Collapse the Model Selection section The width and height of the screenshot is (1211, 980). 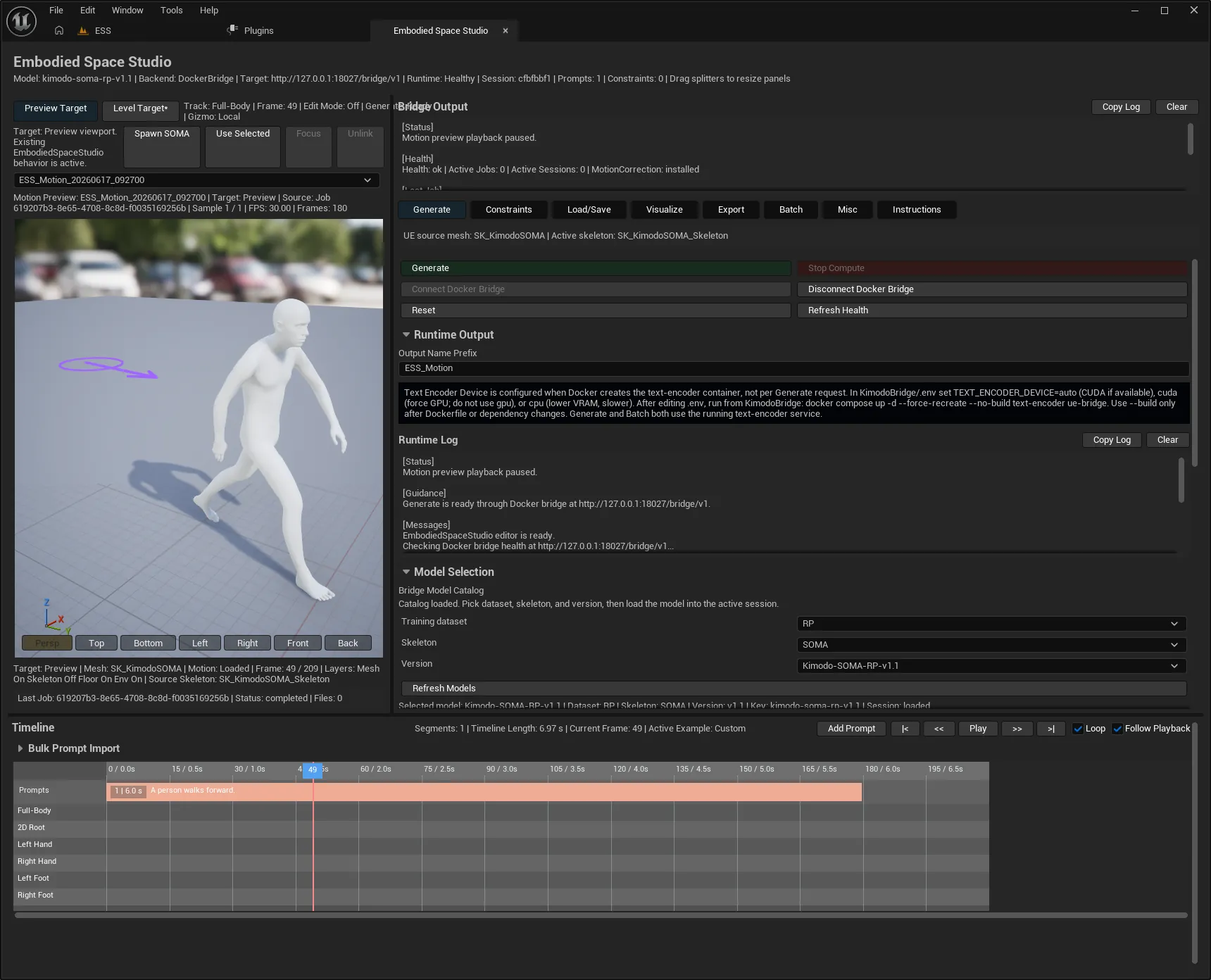pyautogui.click(x=406, y=572)
